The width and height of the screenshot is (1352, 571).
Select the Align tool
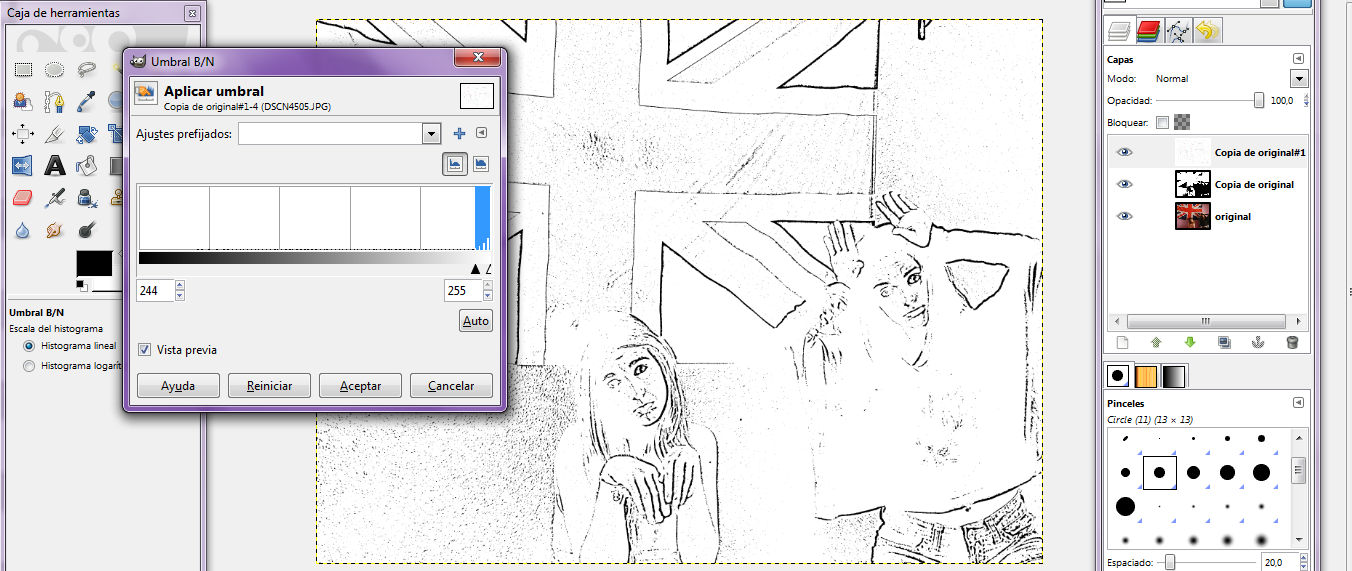coord(23,133)
